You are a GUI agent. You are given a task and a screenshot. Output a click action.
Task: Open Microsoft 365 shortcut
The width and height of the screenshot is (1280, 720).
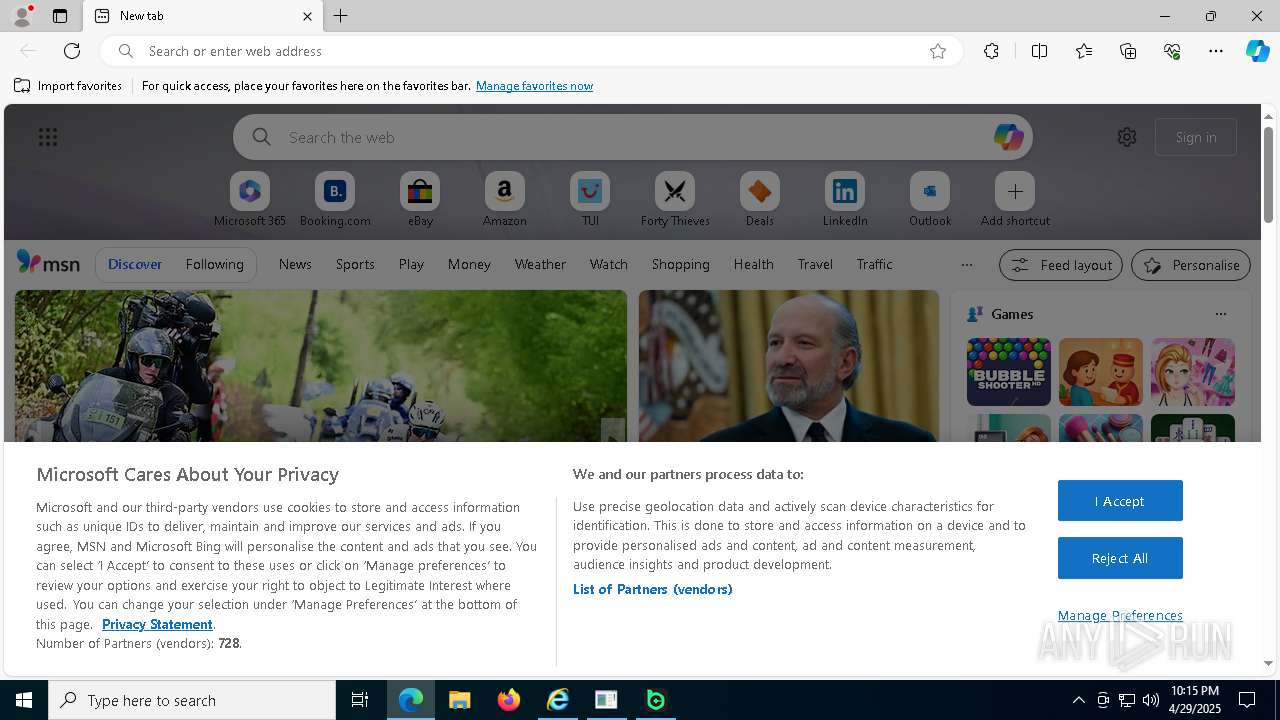click(x=250, y=200)
